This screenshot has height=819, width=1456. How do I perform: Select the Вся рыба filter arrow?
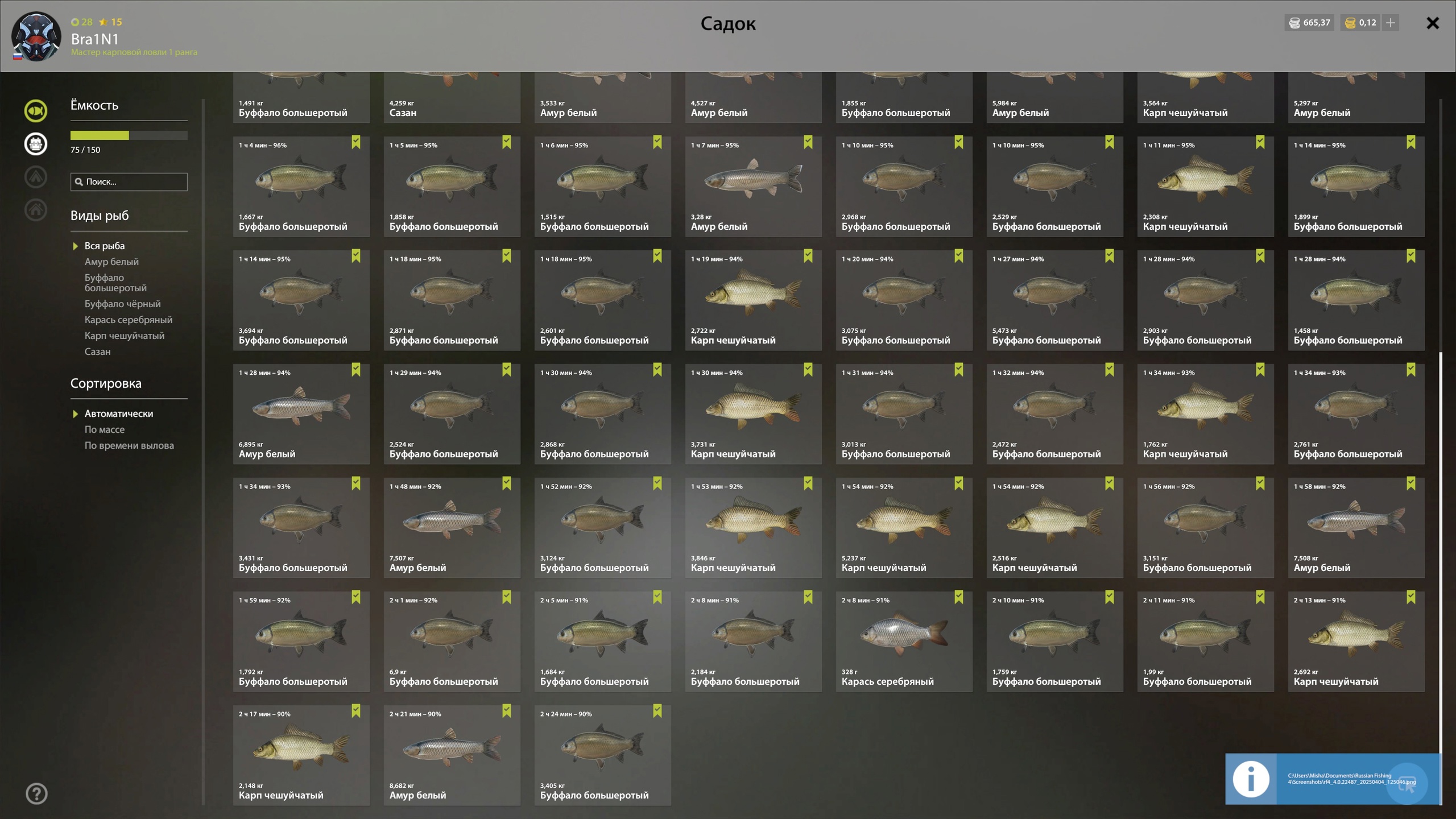pos(75,246)
